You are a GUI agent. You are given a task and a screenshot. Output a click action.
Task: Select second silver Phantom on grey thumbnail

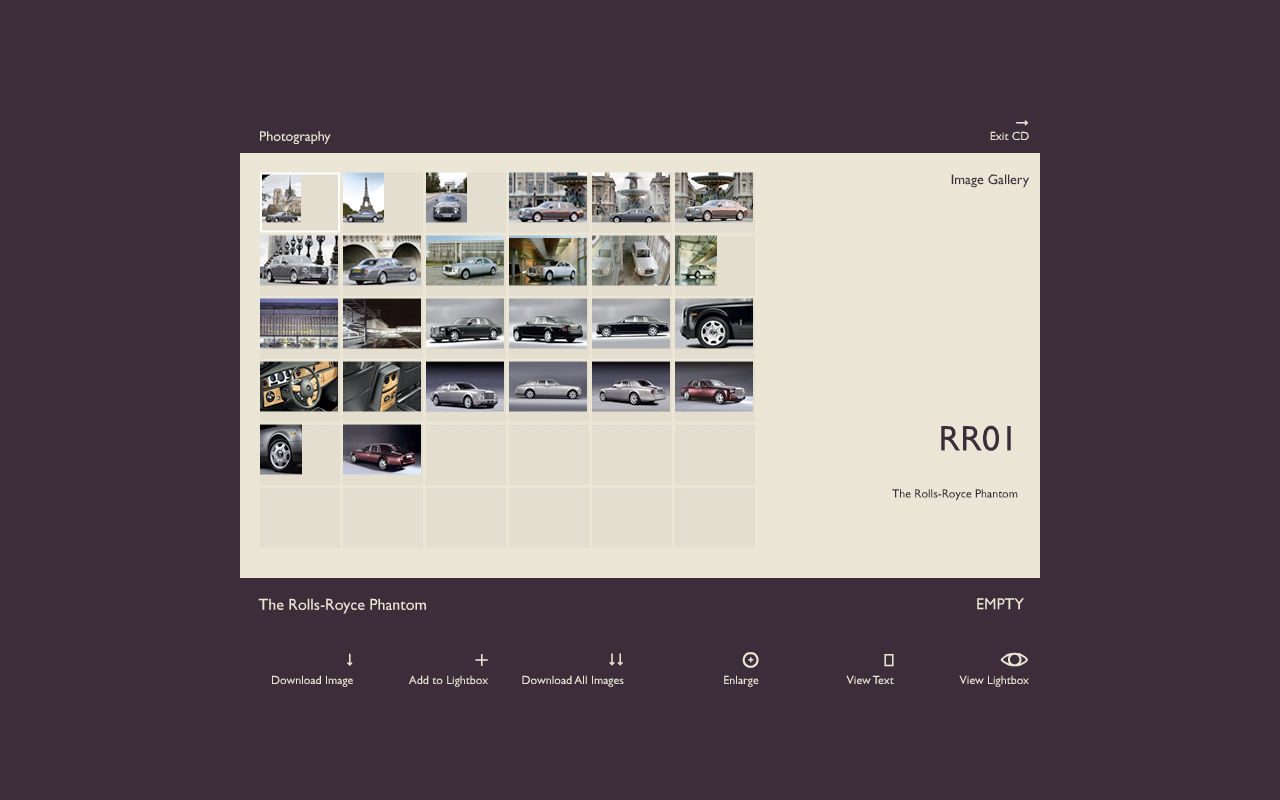coord(631,387)
